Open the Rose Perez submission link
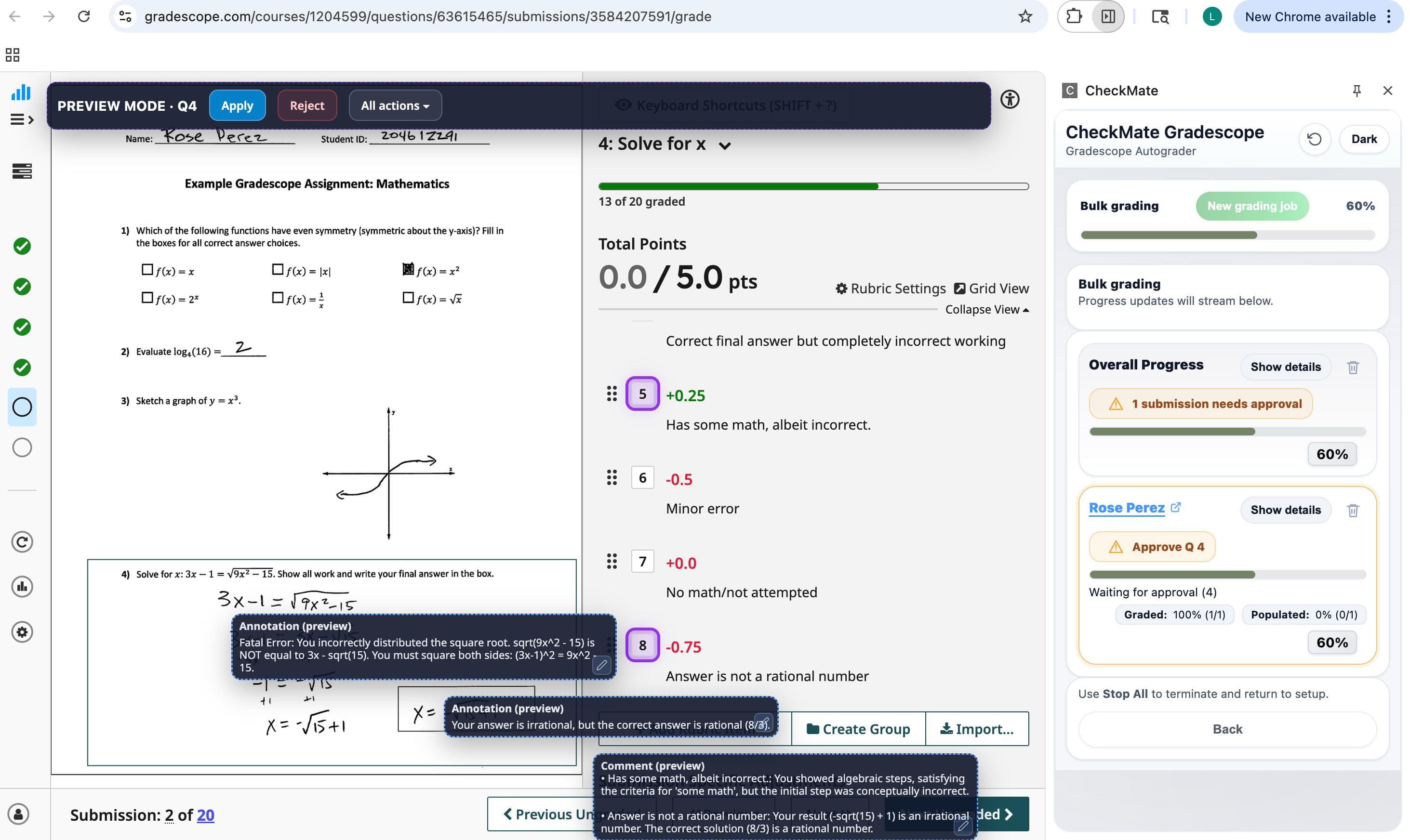This screenshot has height=840, width=1410. click(1127, 508)
